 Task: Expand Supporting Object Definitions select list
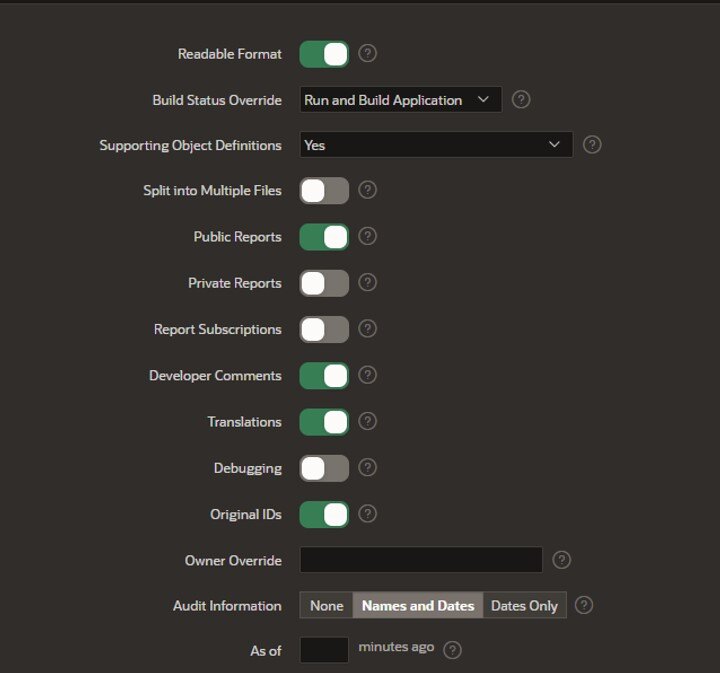[x=436, y=145]
